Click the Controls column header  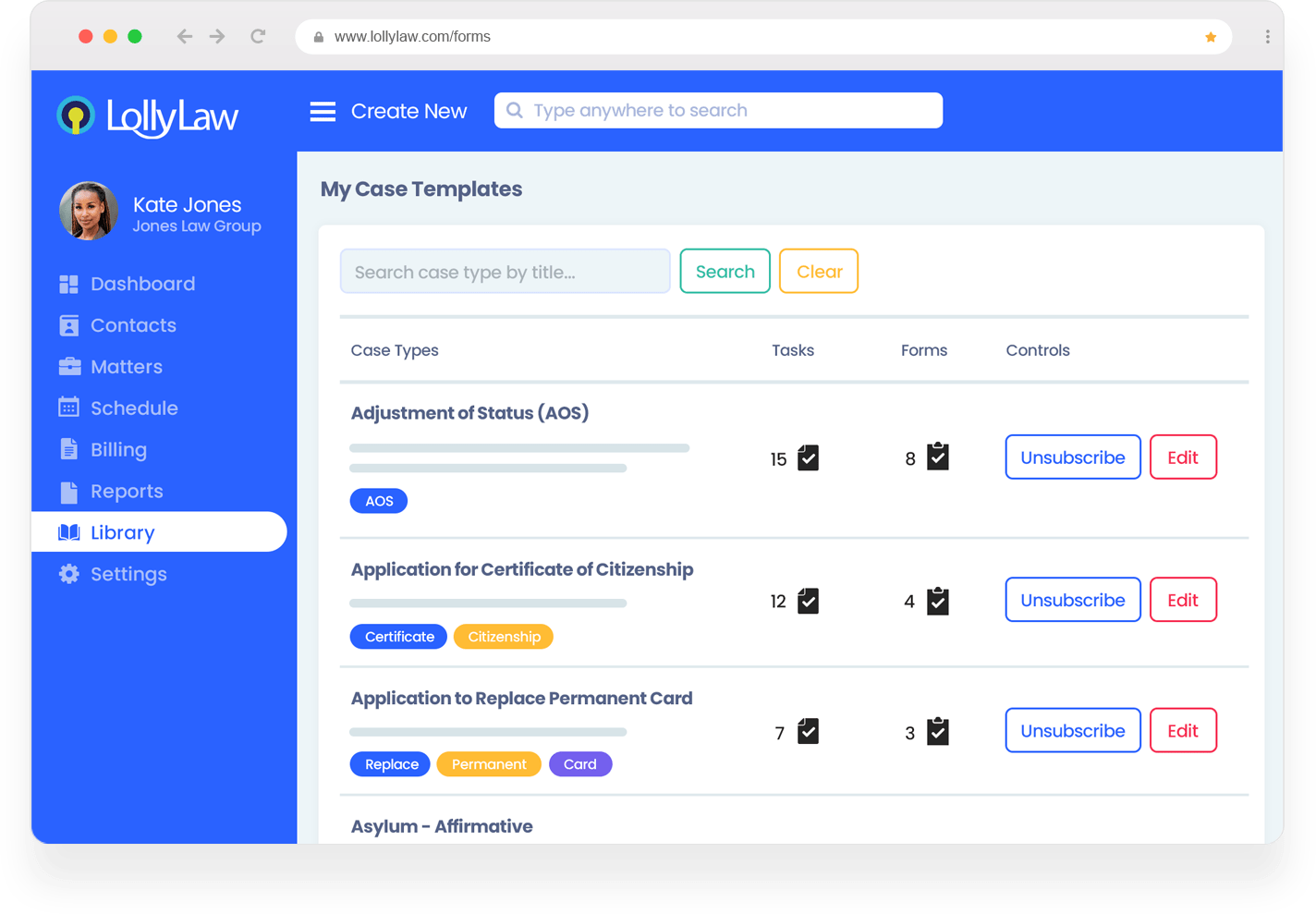(x=1038, y=350)
